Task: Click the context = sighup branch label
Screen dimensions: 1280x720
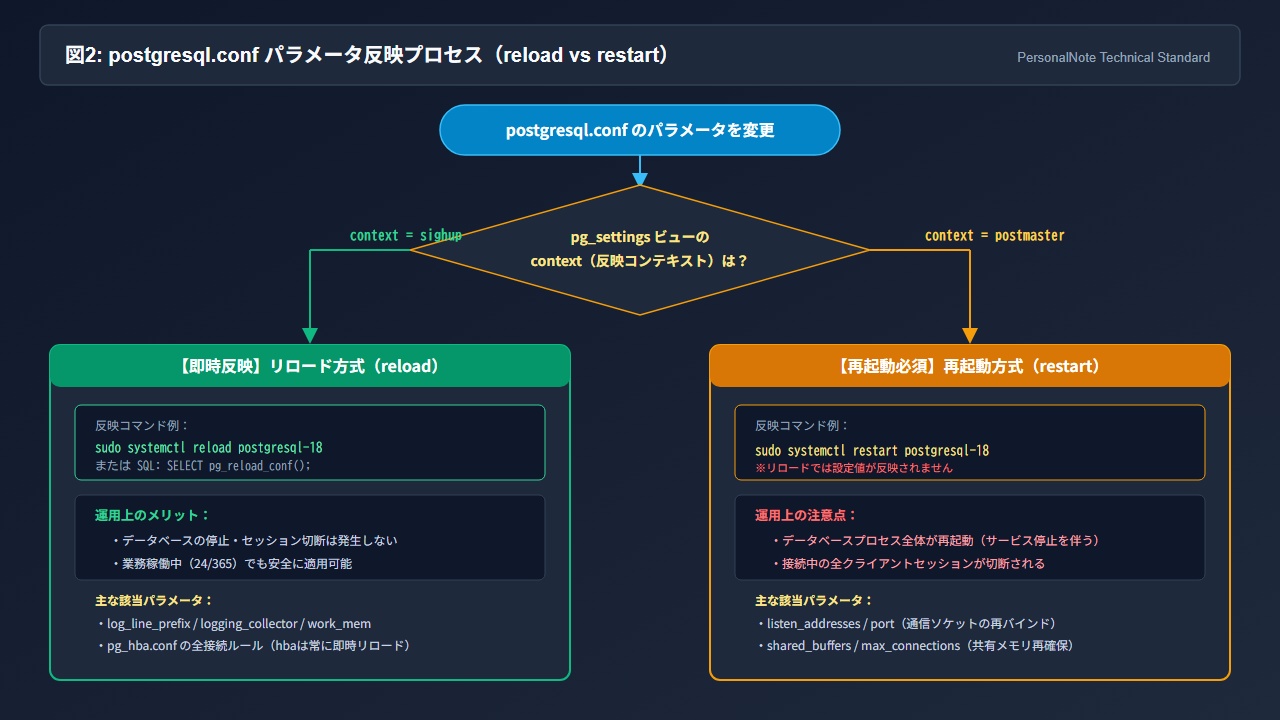Action: pyautogui.click(x=405, y=235)
